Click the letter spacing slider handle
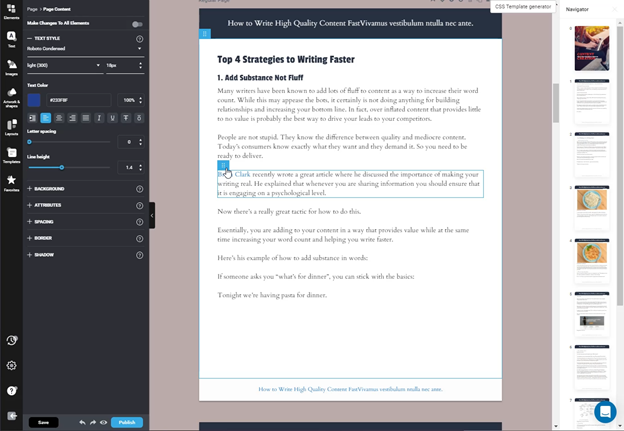Image resolution: width=624 pixels, height=431 pixels. 29,142
